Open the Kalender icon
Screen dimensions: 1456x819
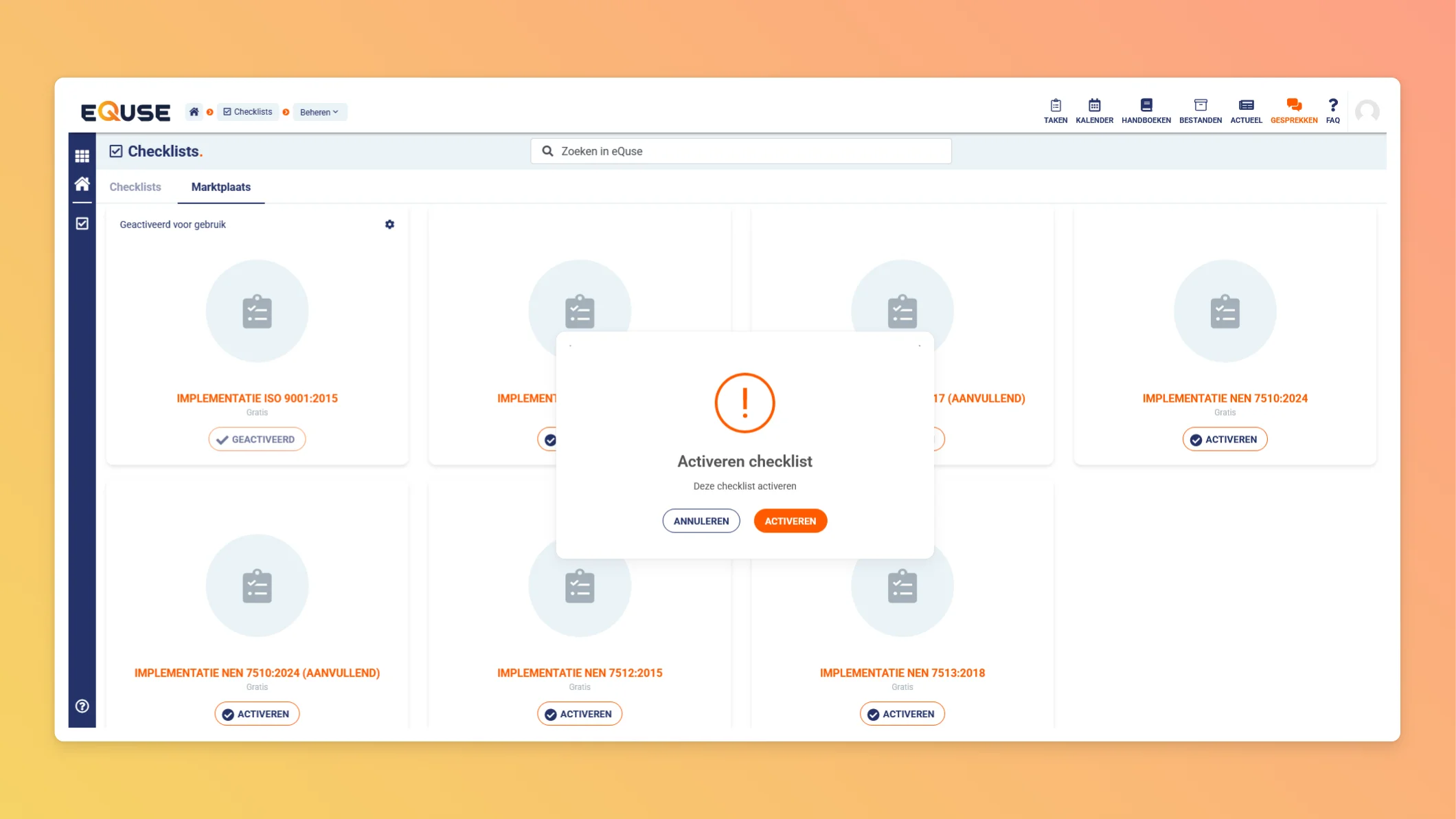pos(1094,106)
